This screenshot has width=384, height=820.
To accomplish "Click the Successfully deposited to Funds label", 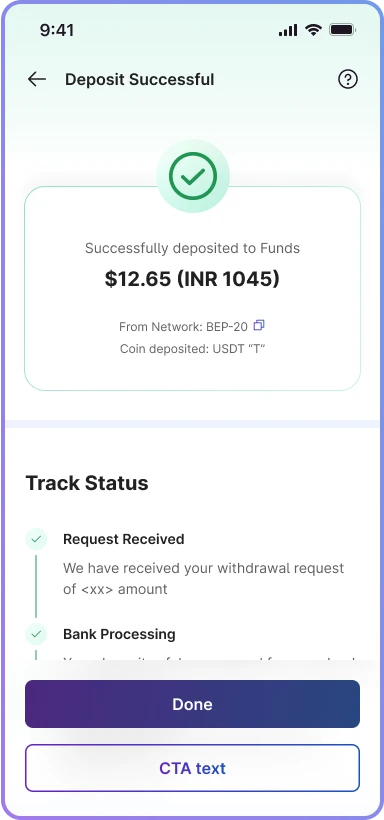I will pyautogui.click(x=193, y=248).
